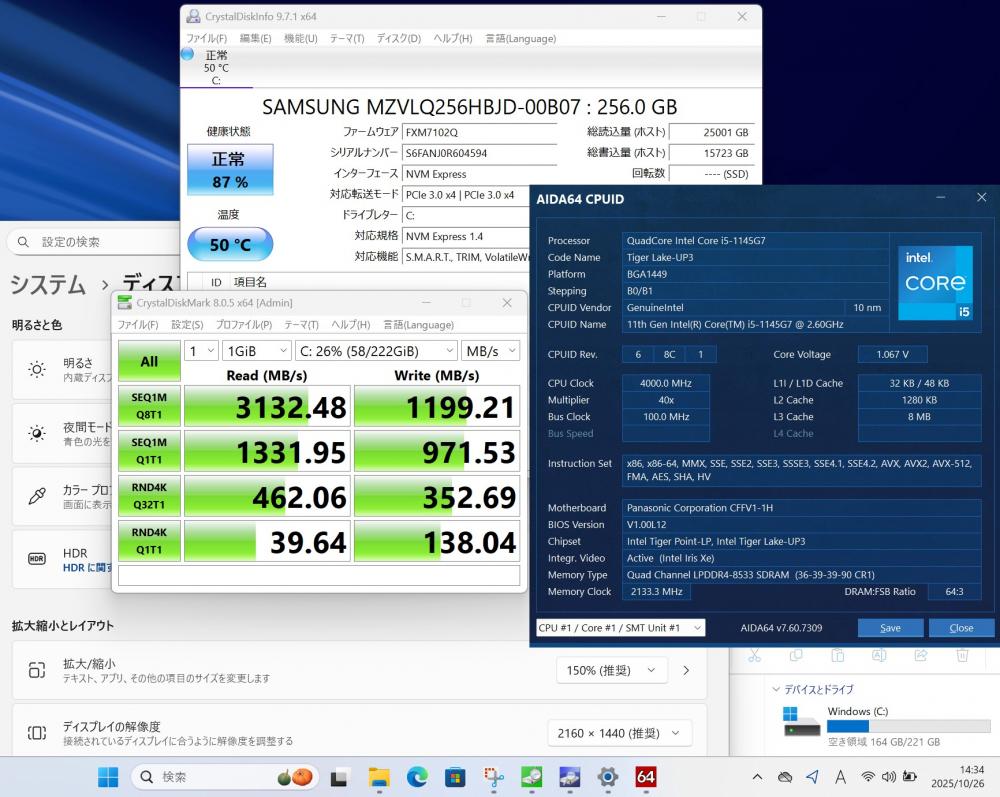Show hidden system tray icons

click(x=757, y=777)
